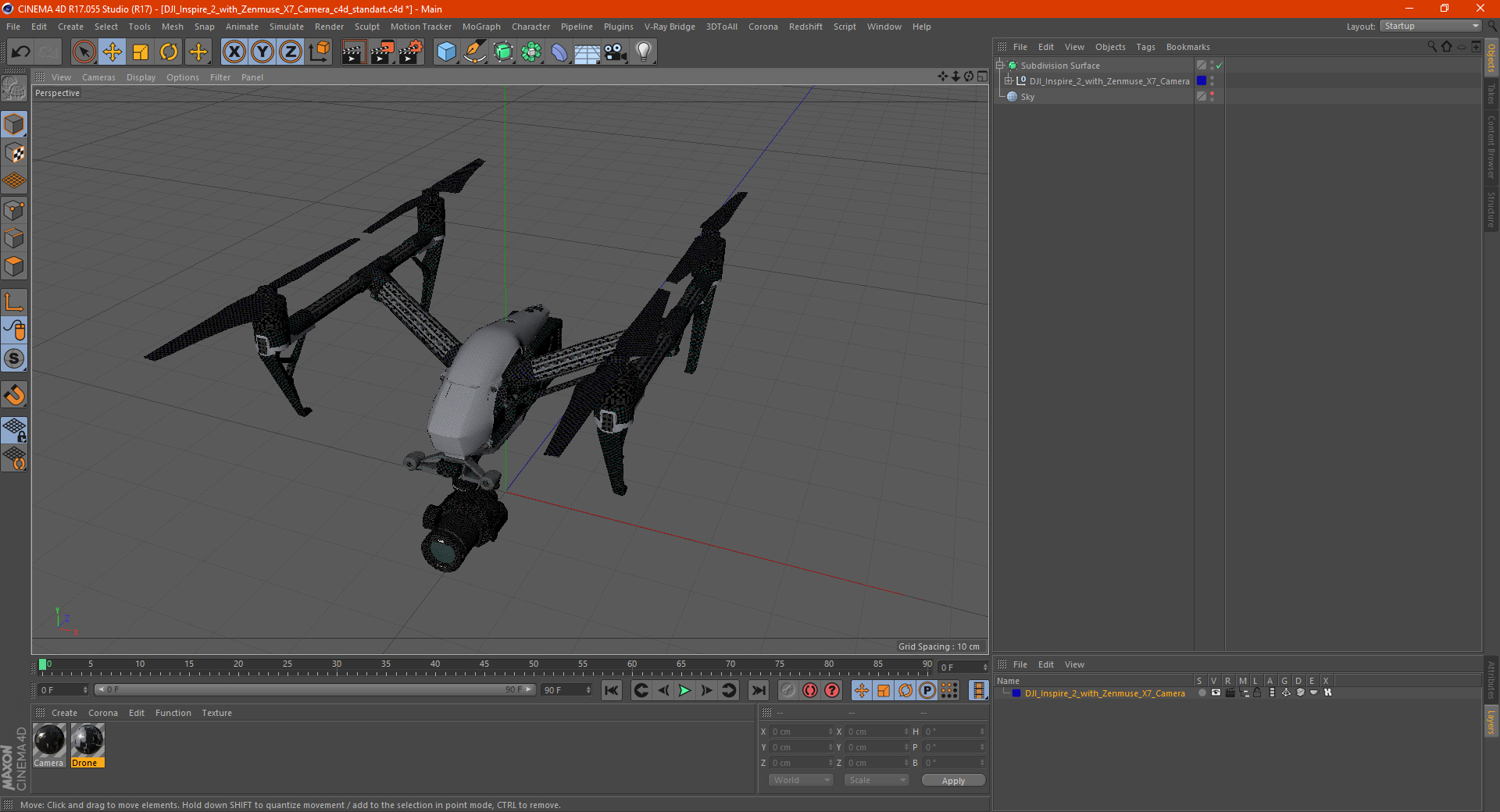
Task: Add a Floor environment object
Action: click(x=587, y=53)
